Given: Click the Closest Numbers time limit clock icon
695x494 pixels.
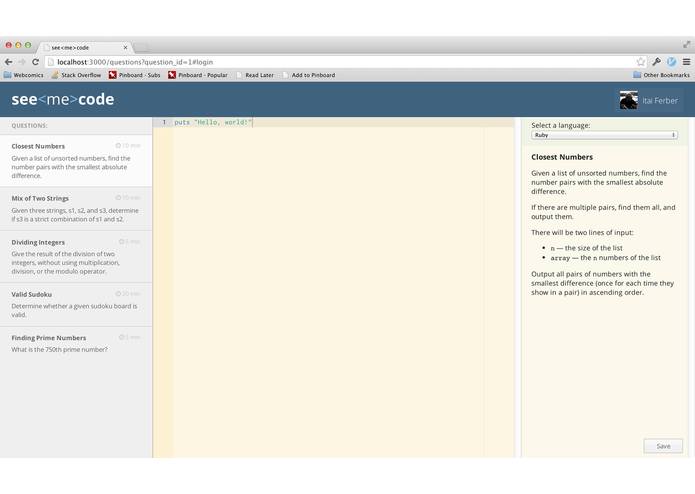Looking at the screenshot, I should 118,145.
